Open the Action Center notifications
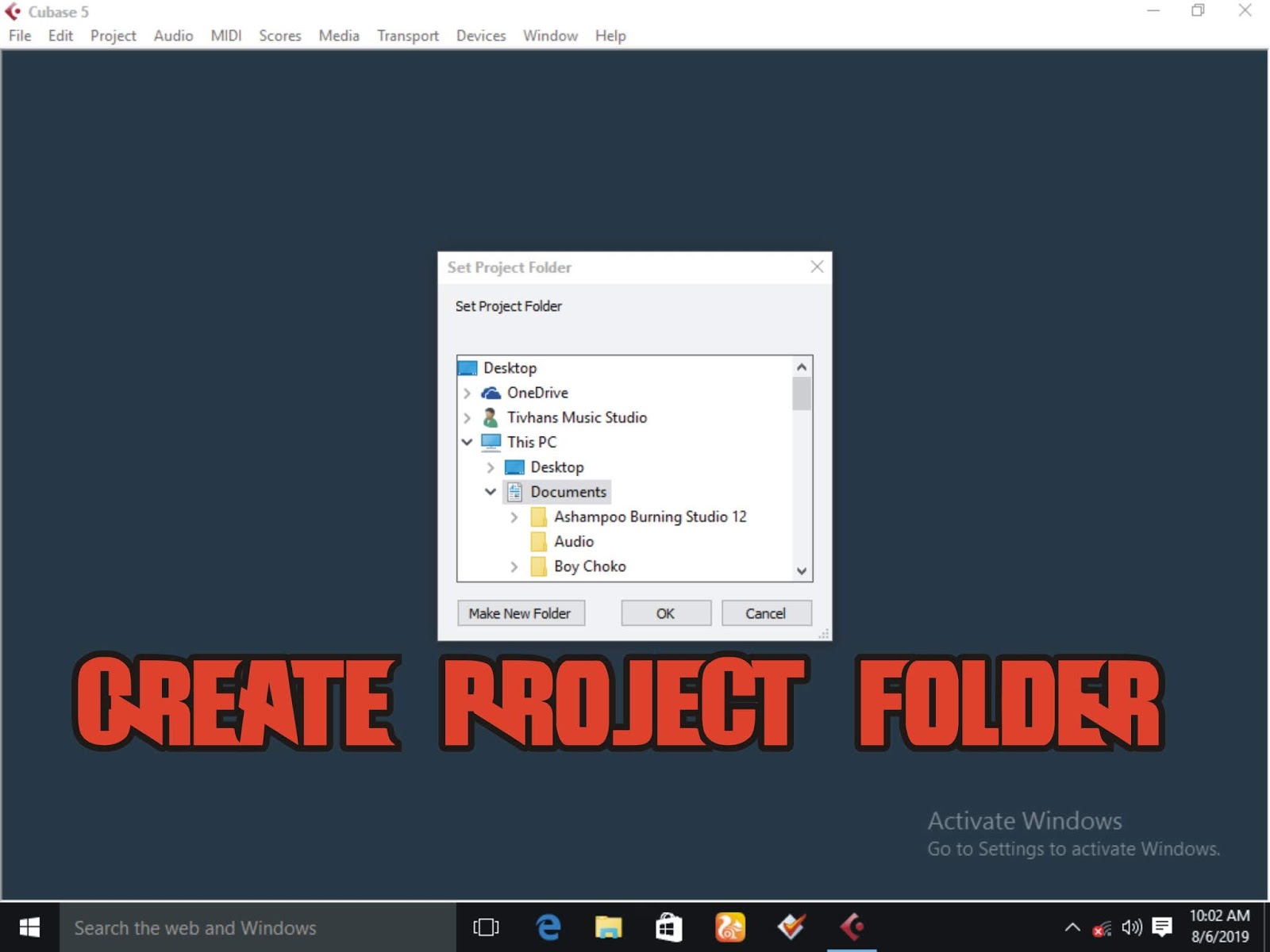The width and height of the screenshot is (1270, 952). coord(1162,927)
